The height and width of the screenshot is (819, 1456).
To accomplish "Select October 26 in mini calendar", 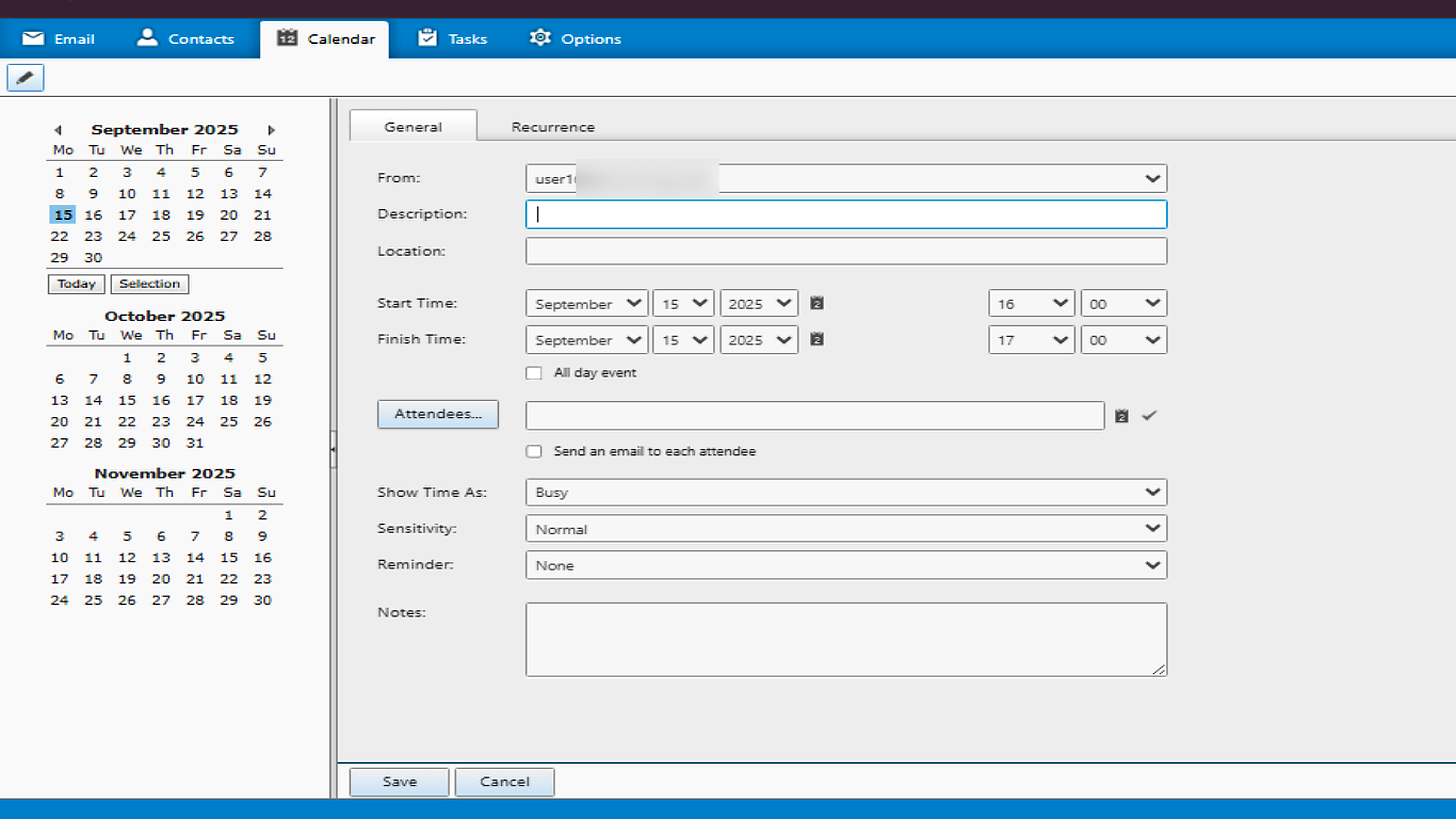I will [262, 421].
